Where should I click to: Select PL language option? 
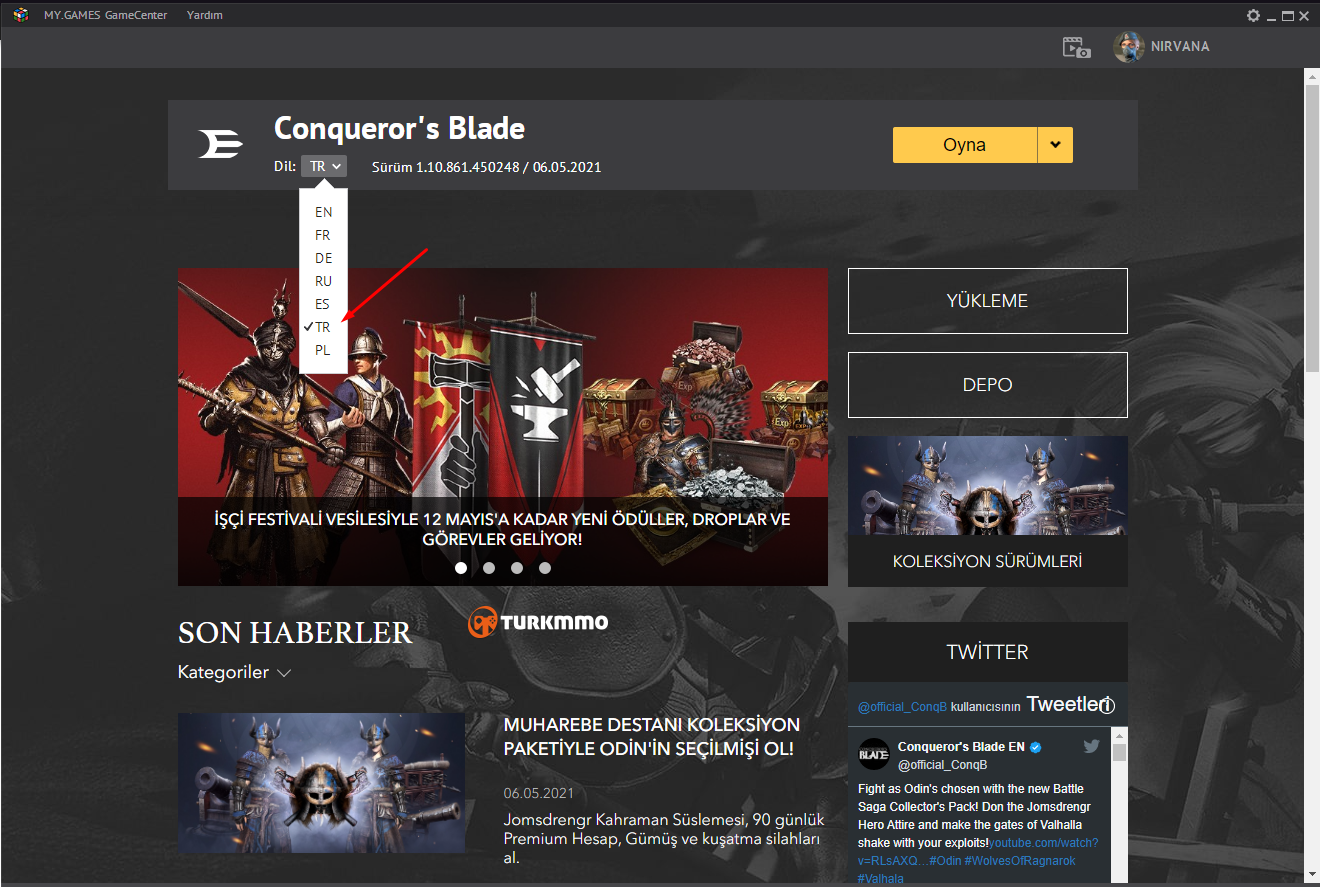pyautogui.click(x=323, y=350)
